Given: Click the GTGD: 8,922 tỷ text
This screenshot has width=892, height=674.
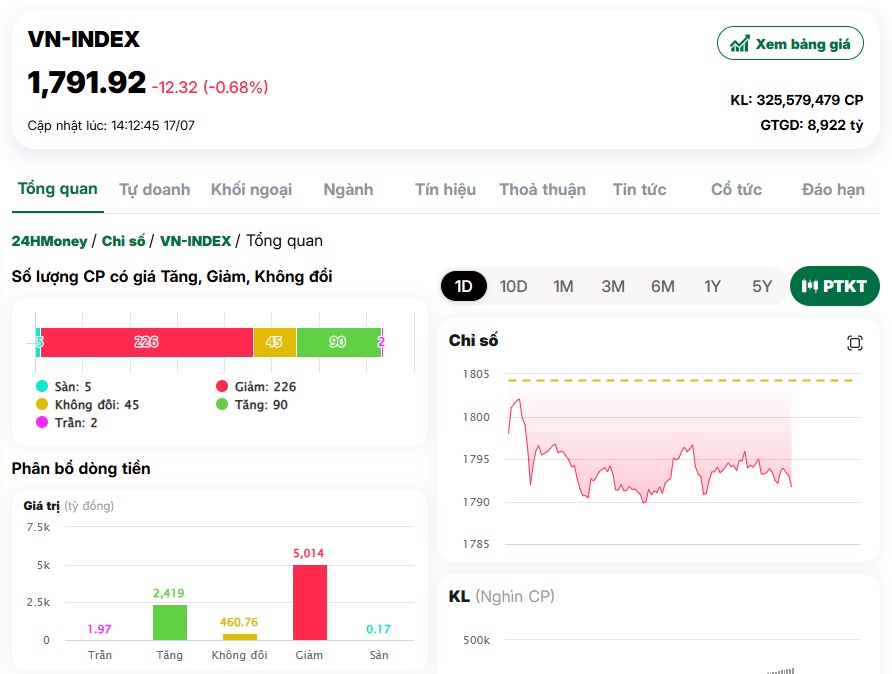Looking at the screenshot, I should 812,125.
